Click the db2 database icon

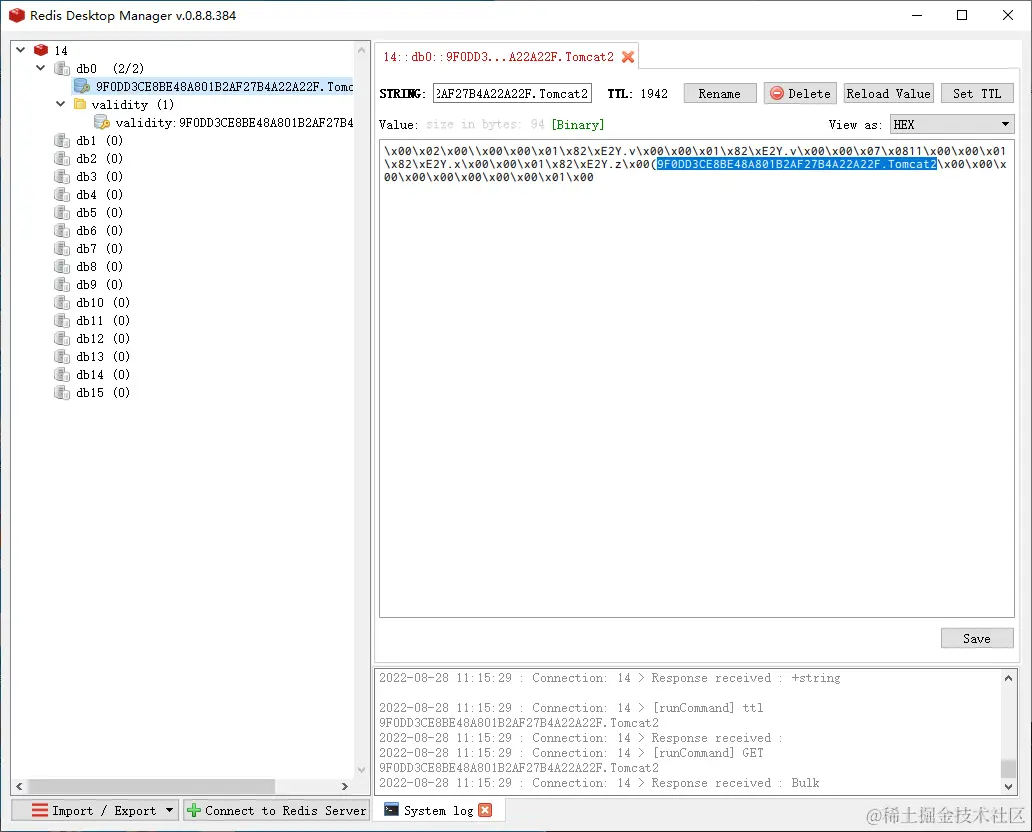62,159
